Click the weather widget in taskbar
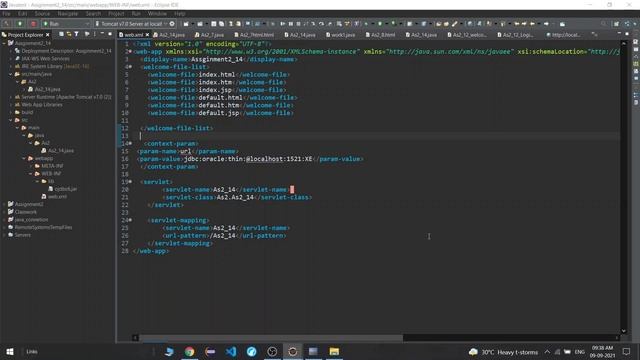Screen dimensions: 640x360 click(503, 352)
